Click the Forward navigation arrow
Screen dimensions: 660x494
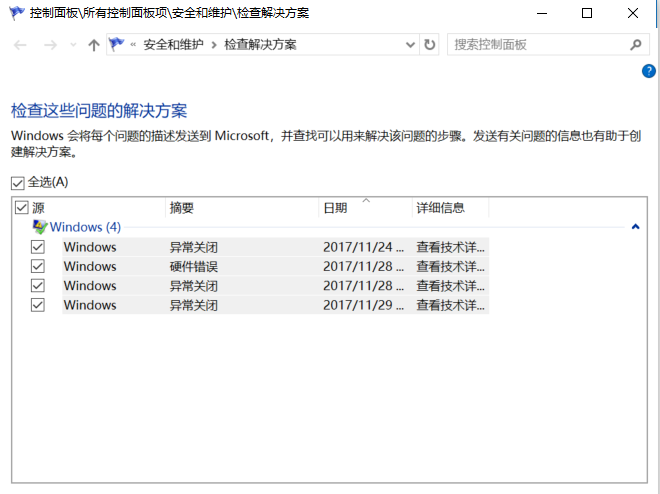click(x=50, y=45)
